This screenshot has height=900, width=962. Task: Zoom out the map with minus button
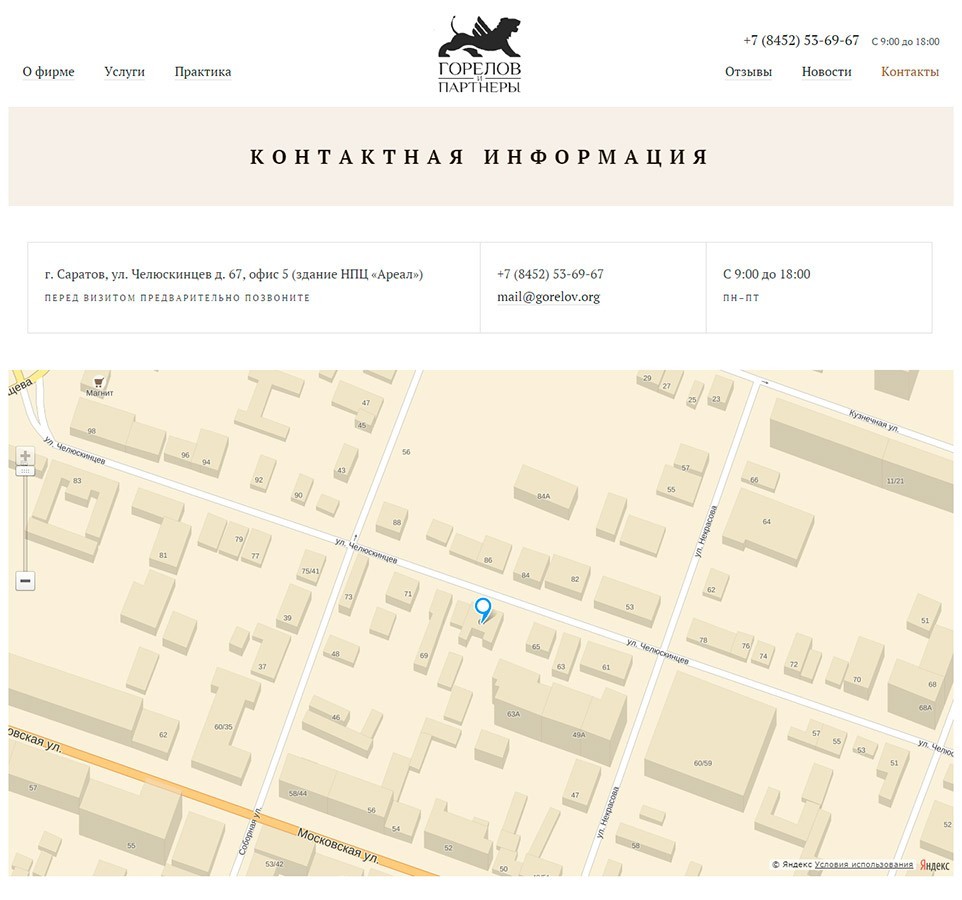25,580
